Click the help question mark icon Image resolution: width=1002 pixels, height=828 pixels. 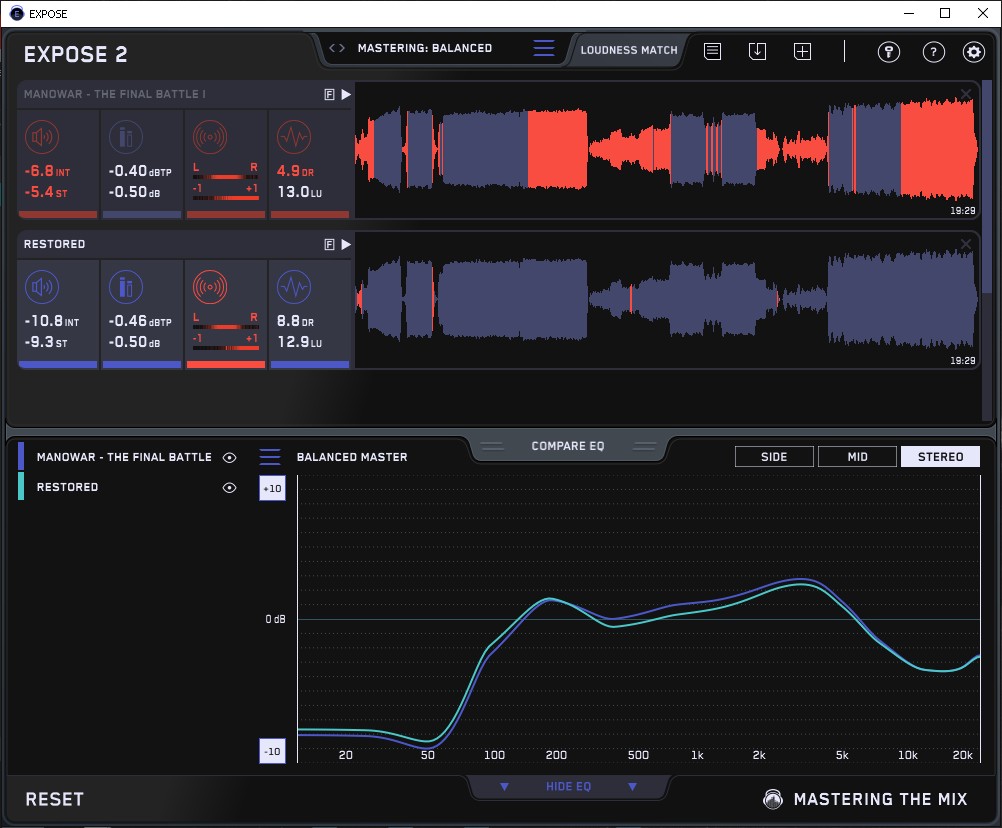click(933, 52)
